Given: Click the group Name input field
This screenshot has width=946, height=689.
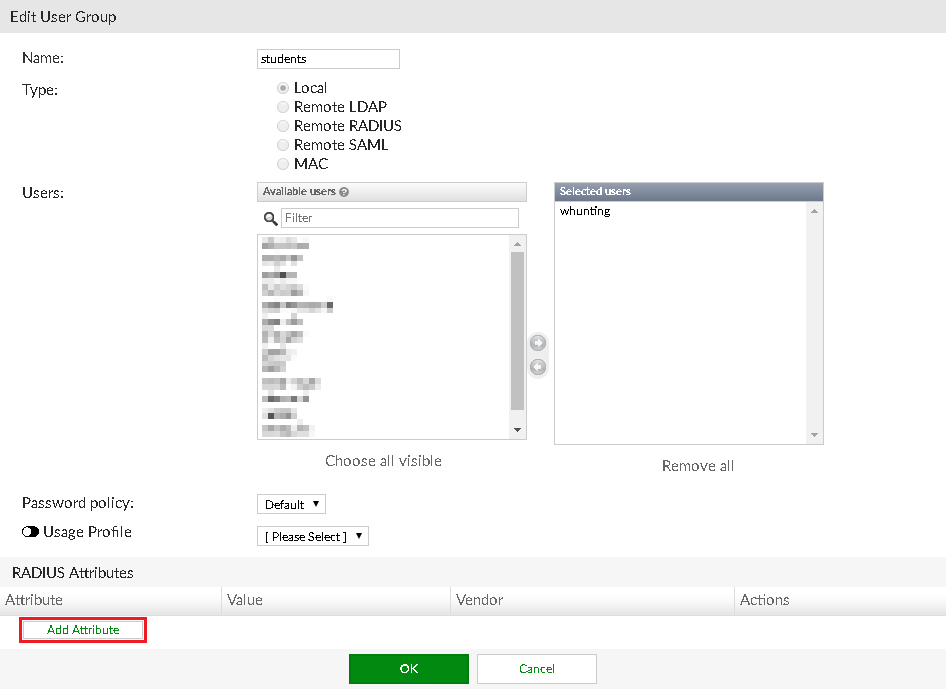Looking at the screenshot, I should point(328,59).
